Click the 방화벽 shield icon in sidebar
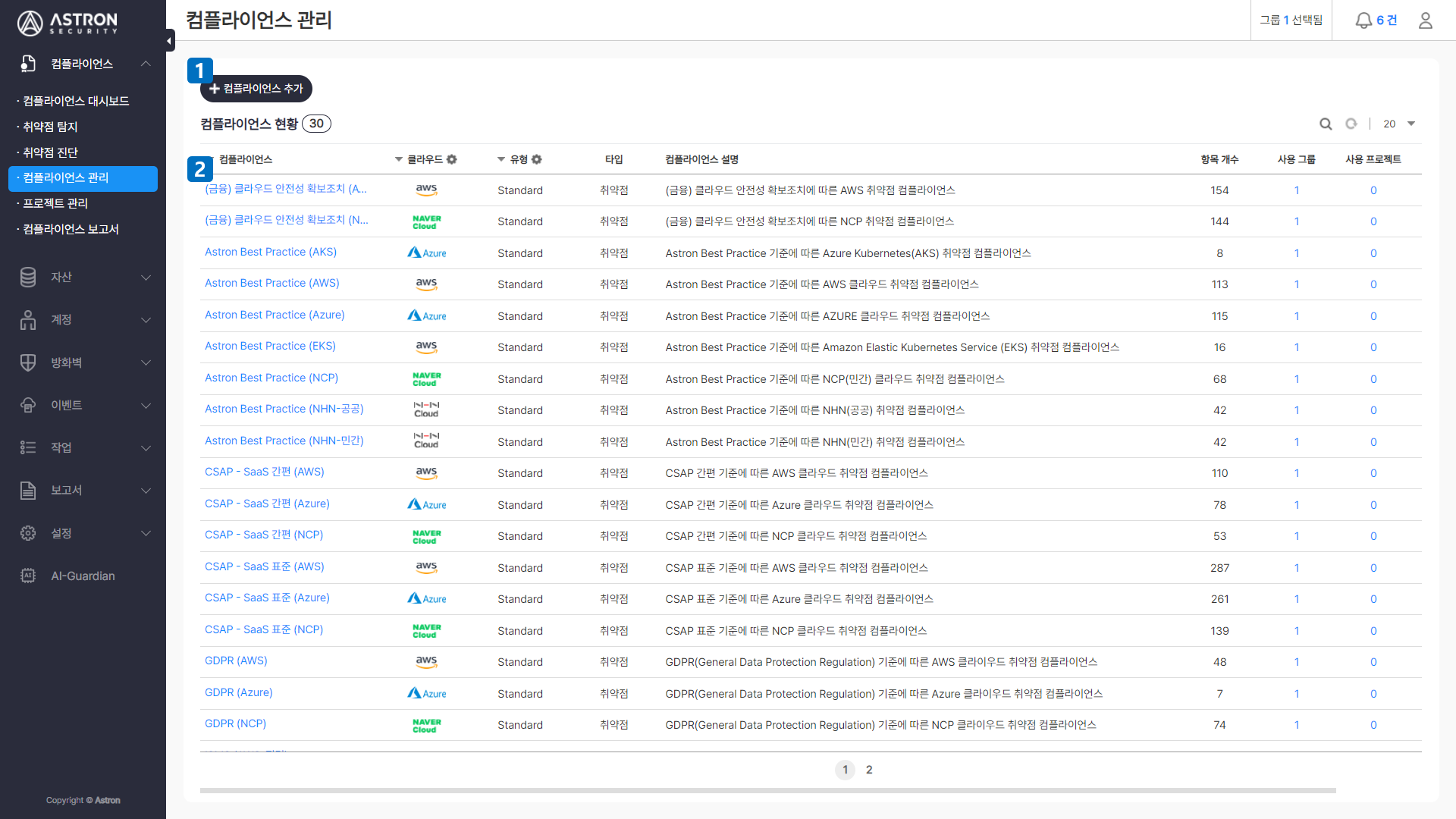 click(28, 362)
